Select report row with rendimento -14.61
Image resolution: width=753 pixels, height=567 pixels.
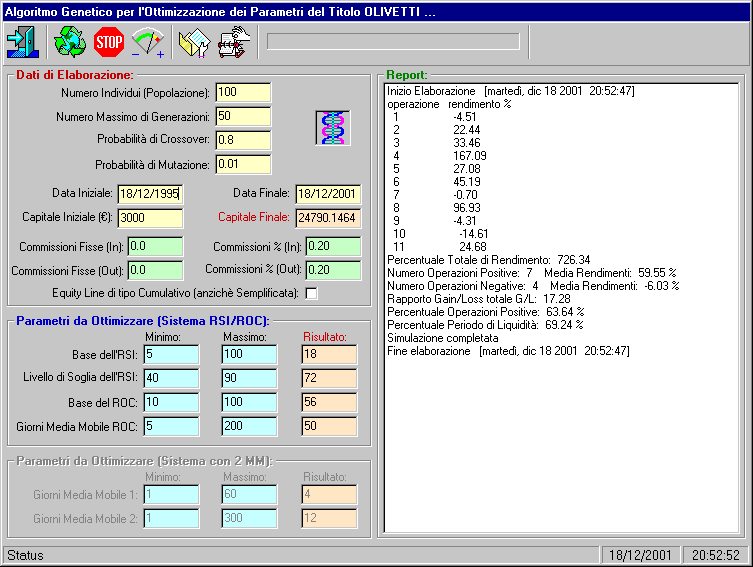click(440, 234)
